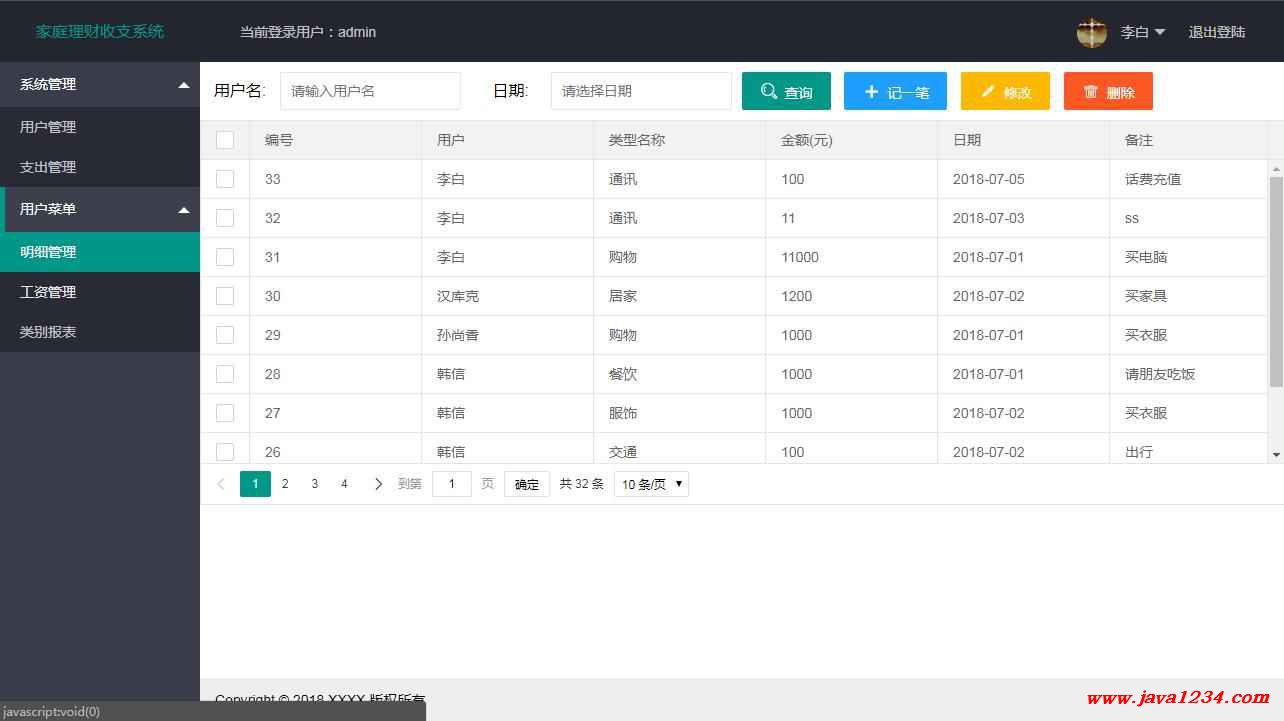The width and height of the screenshot is (1284, 721).
Task: Click the trash icon in the 删除 button
Action: tap(1091, 91)
